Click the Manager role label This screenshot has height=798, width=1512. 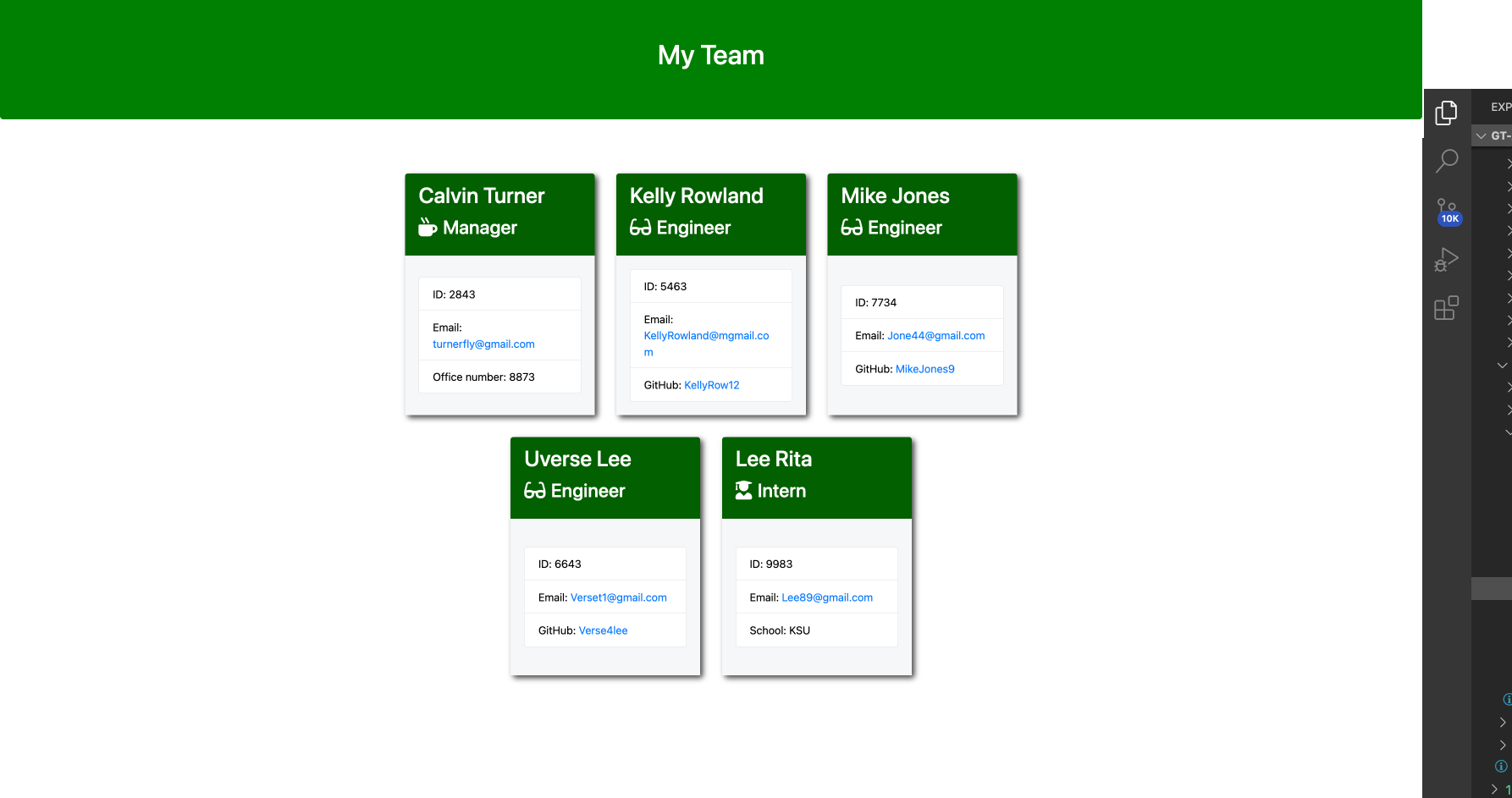click(480, 227)
